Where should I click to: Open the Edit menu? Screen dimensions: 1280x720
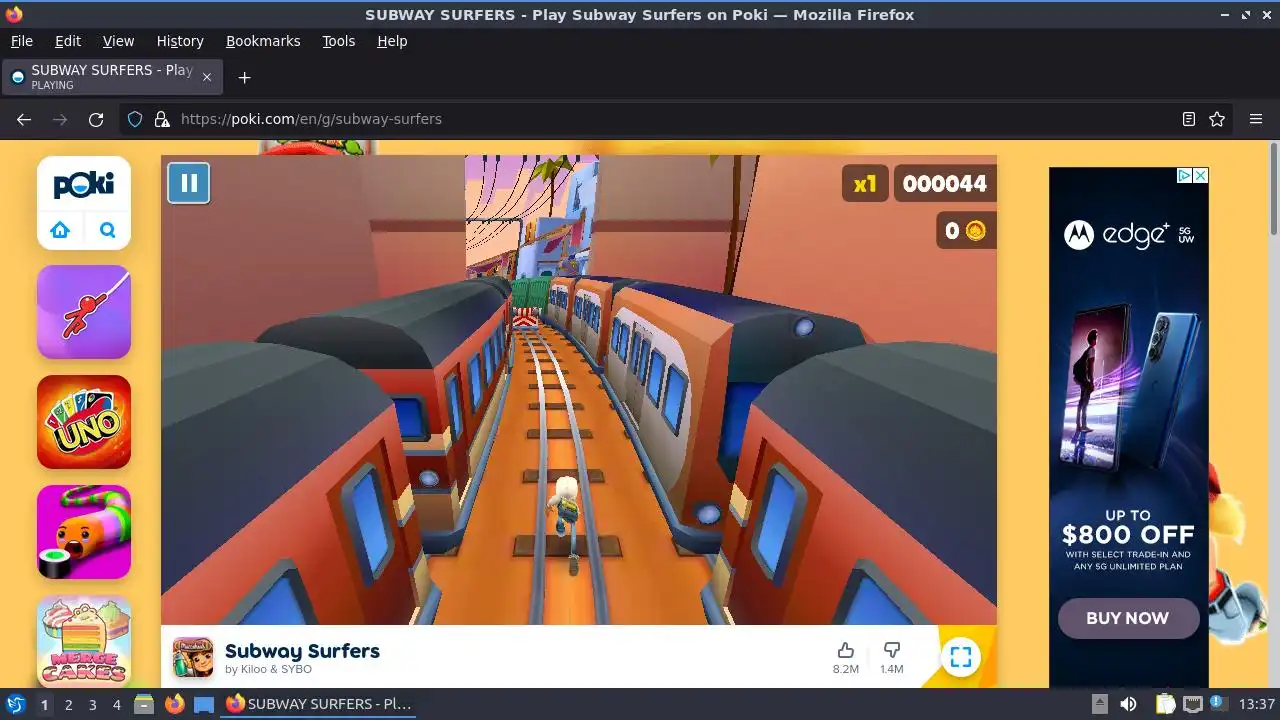tap(68, 41)
